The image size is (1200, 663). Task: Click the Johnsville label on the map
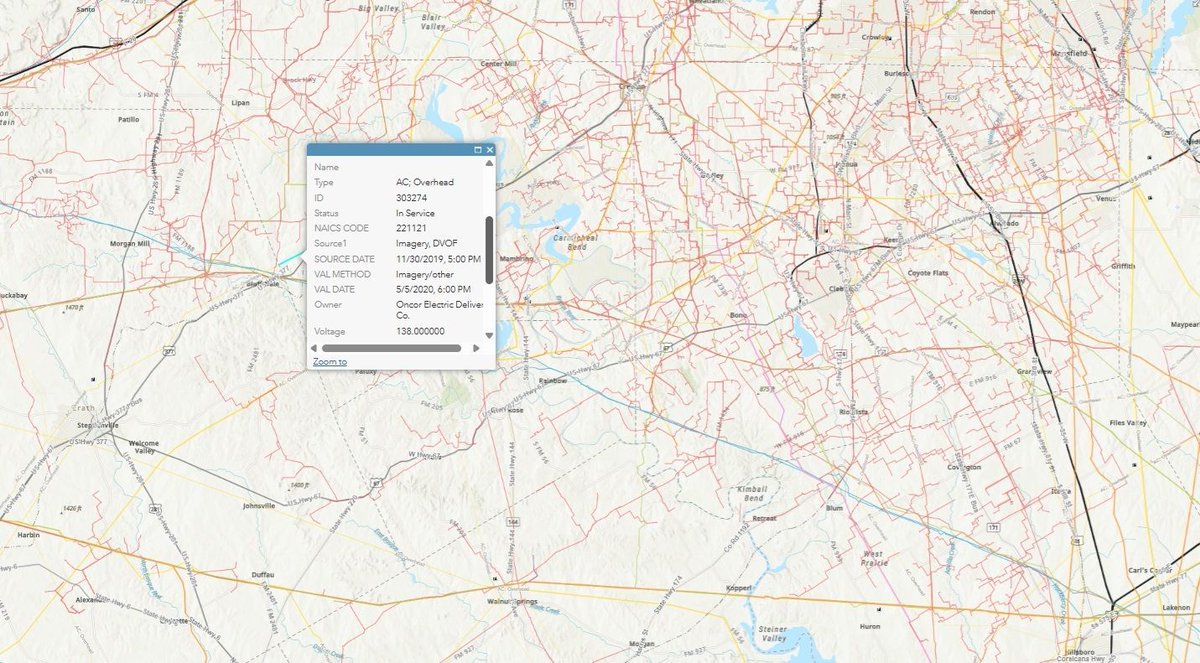click(x=259, y=506)
